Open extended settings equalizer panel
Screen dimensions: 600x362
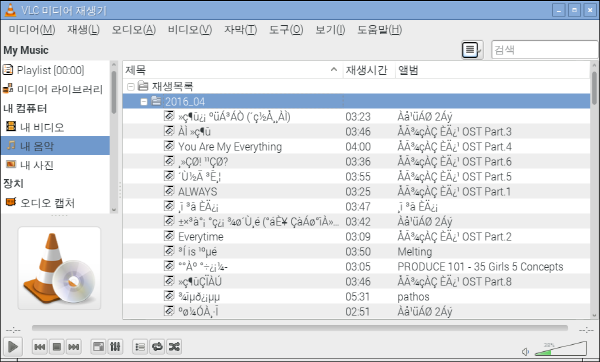pos(115,347)
